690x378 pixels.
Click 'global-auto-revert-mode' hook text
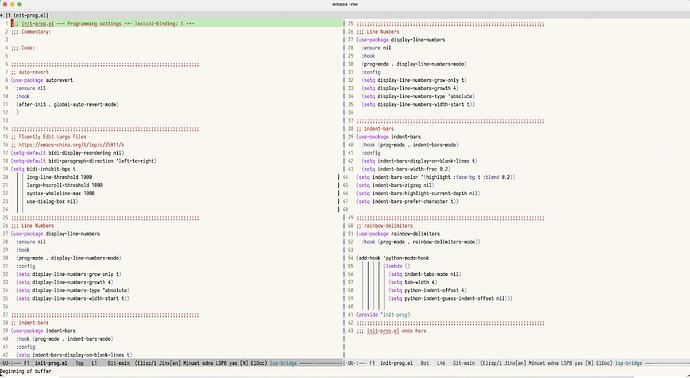click(x=86, y=104)
